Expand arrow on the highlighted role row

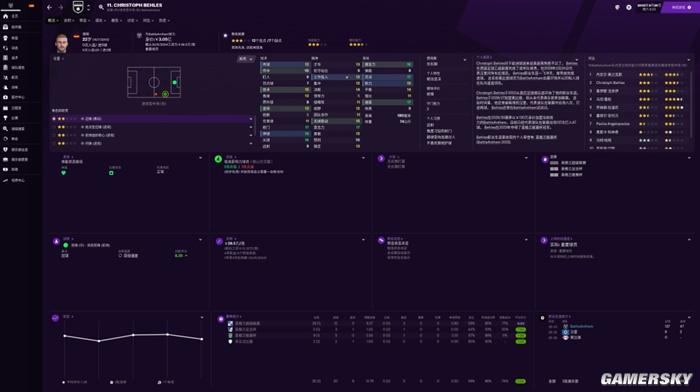[250, 119]
